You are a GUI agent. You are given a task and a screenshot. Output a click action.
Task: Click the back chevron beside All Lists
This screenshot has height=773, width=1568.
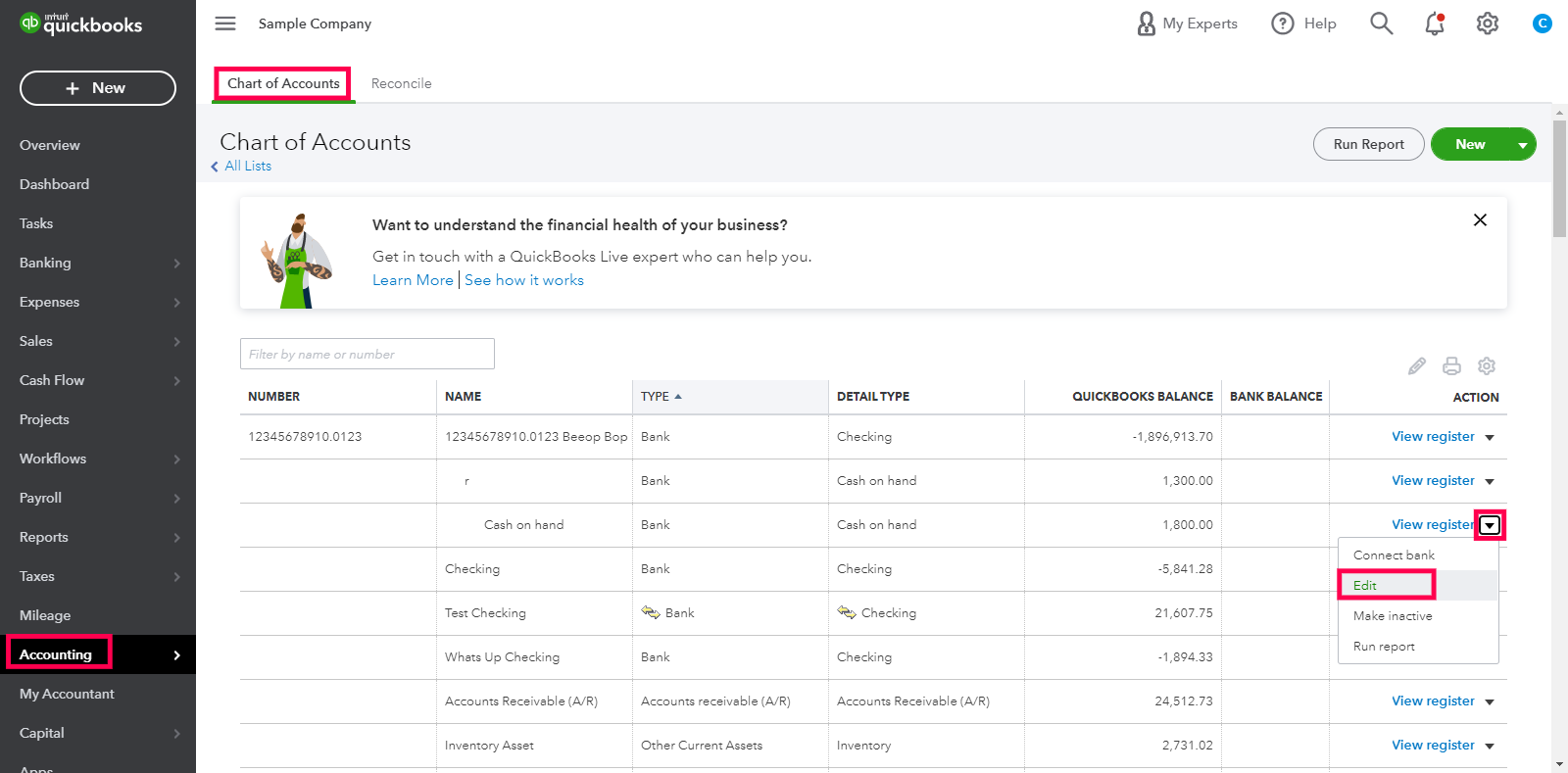coord(215,167)
